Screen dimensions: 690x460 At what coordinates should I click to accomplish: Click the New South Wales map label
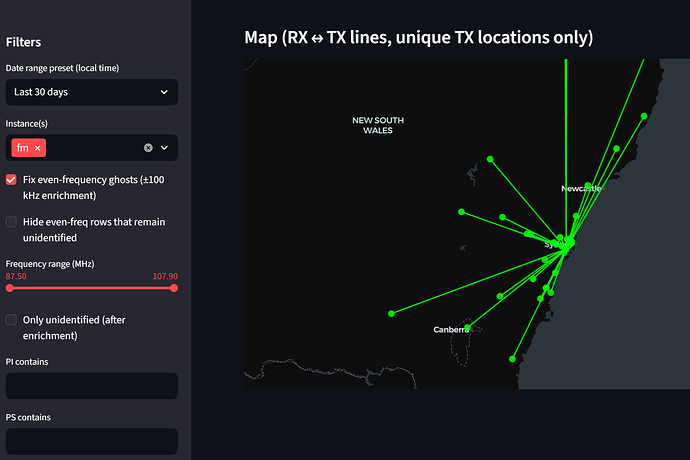pyautogui.click(x=378, y=125)
